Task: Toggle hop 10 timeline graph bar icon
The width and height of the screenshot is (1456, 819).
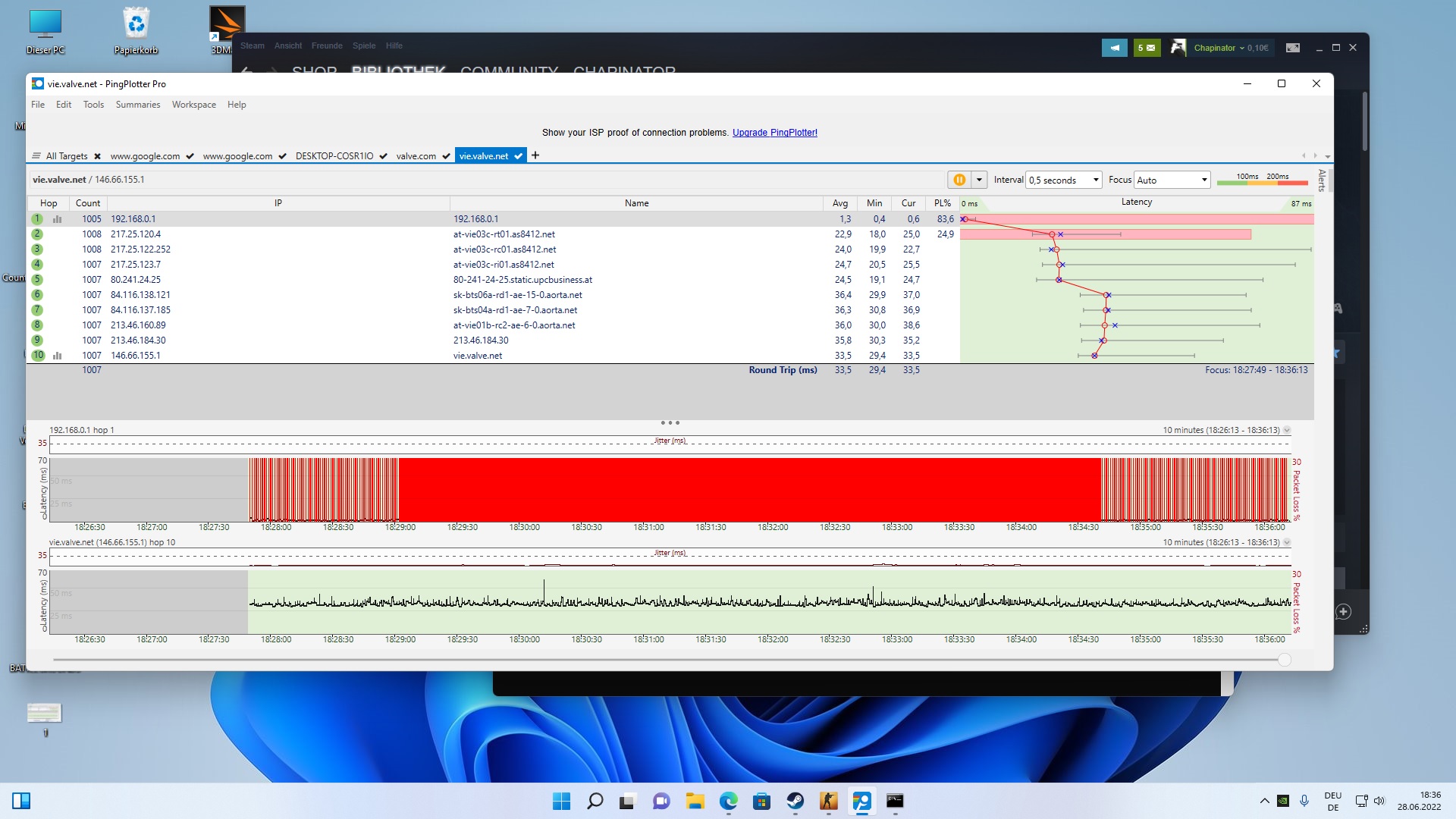Action: point(57,356)
